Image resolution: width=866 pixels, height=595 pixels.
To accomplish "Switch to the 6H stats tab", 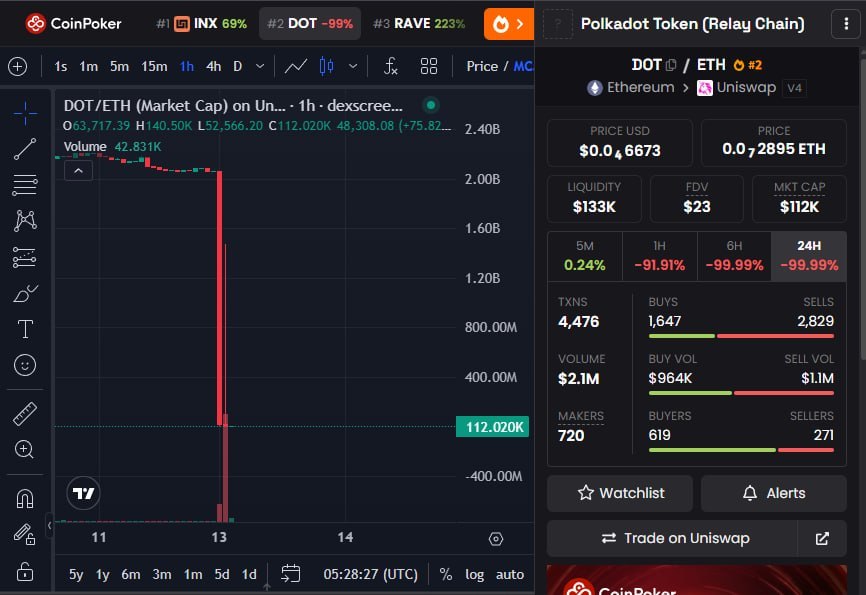I will click(734, 256).
